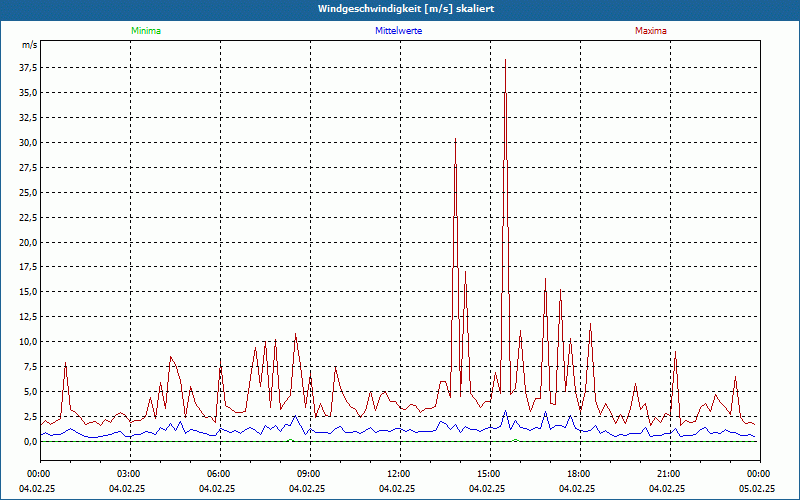Click the 09:00 time axis label
Image resolution: width=800 pixels, height=500 pixels.
click(x=309, y=473)
